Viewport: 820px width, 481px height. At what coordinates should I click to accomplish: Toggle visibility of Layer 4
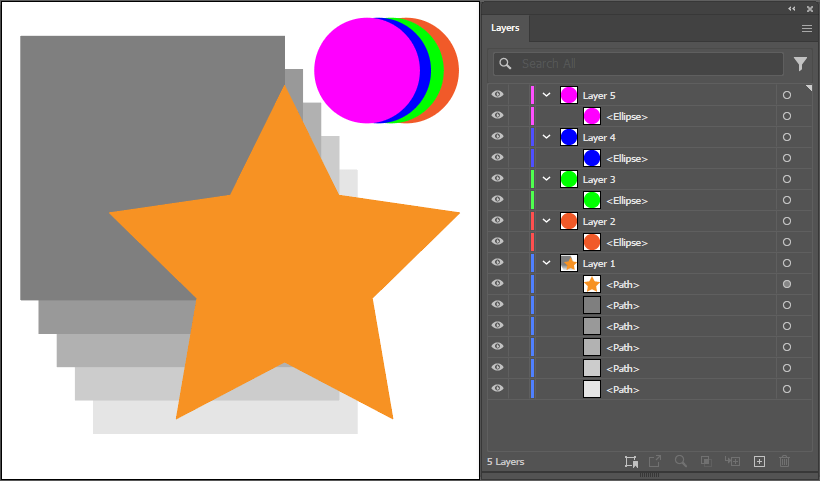(497, 136)
